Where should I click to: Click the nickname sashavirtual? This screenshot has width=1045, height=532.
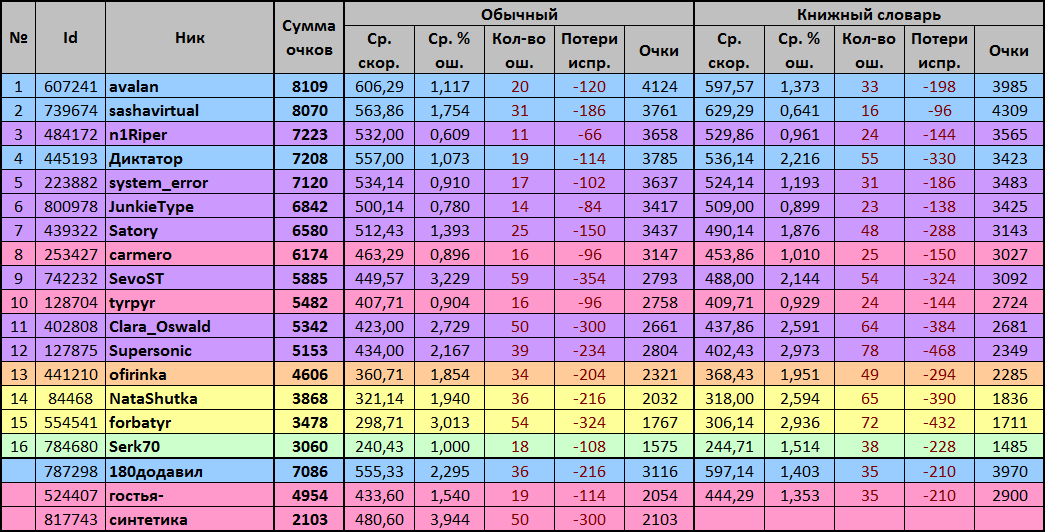click(154, 111)
